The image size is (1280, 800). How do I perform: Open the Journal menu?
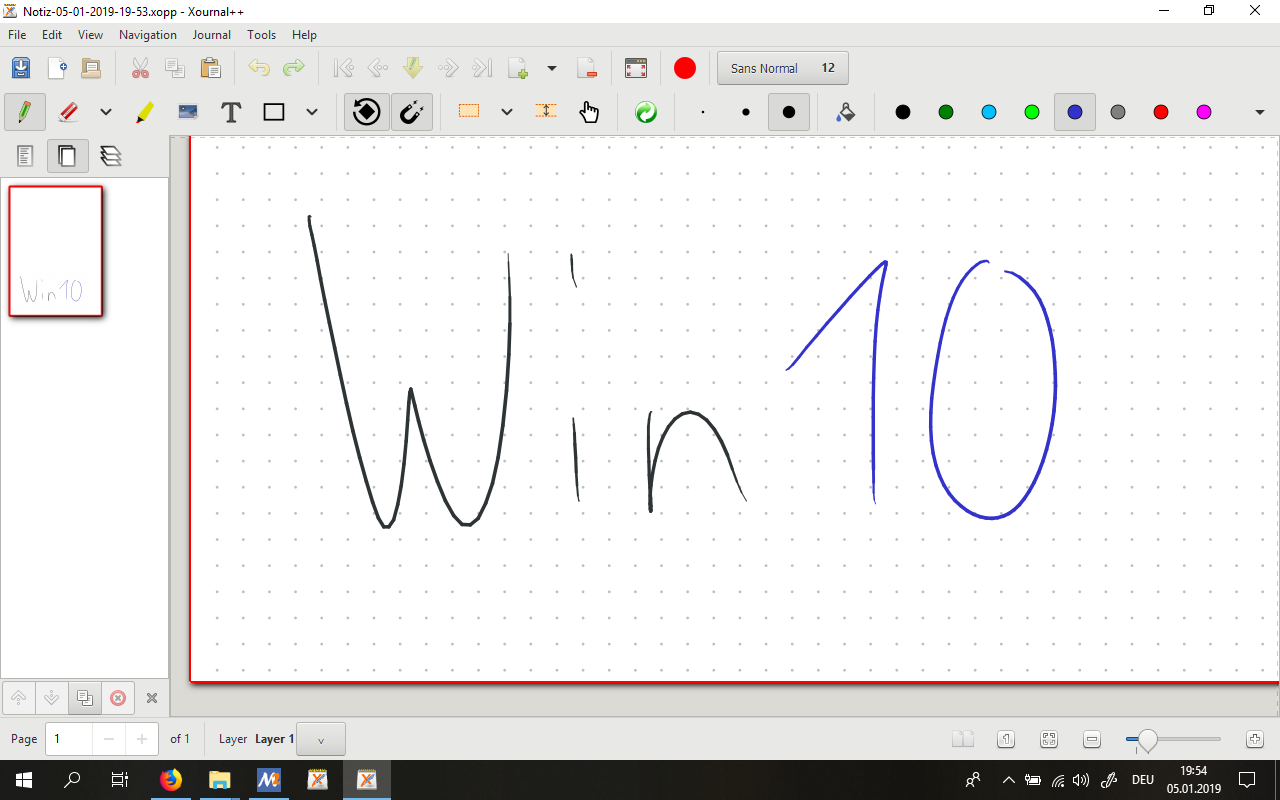[212, 35]
